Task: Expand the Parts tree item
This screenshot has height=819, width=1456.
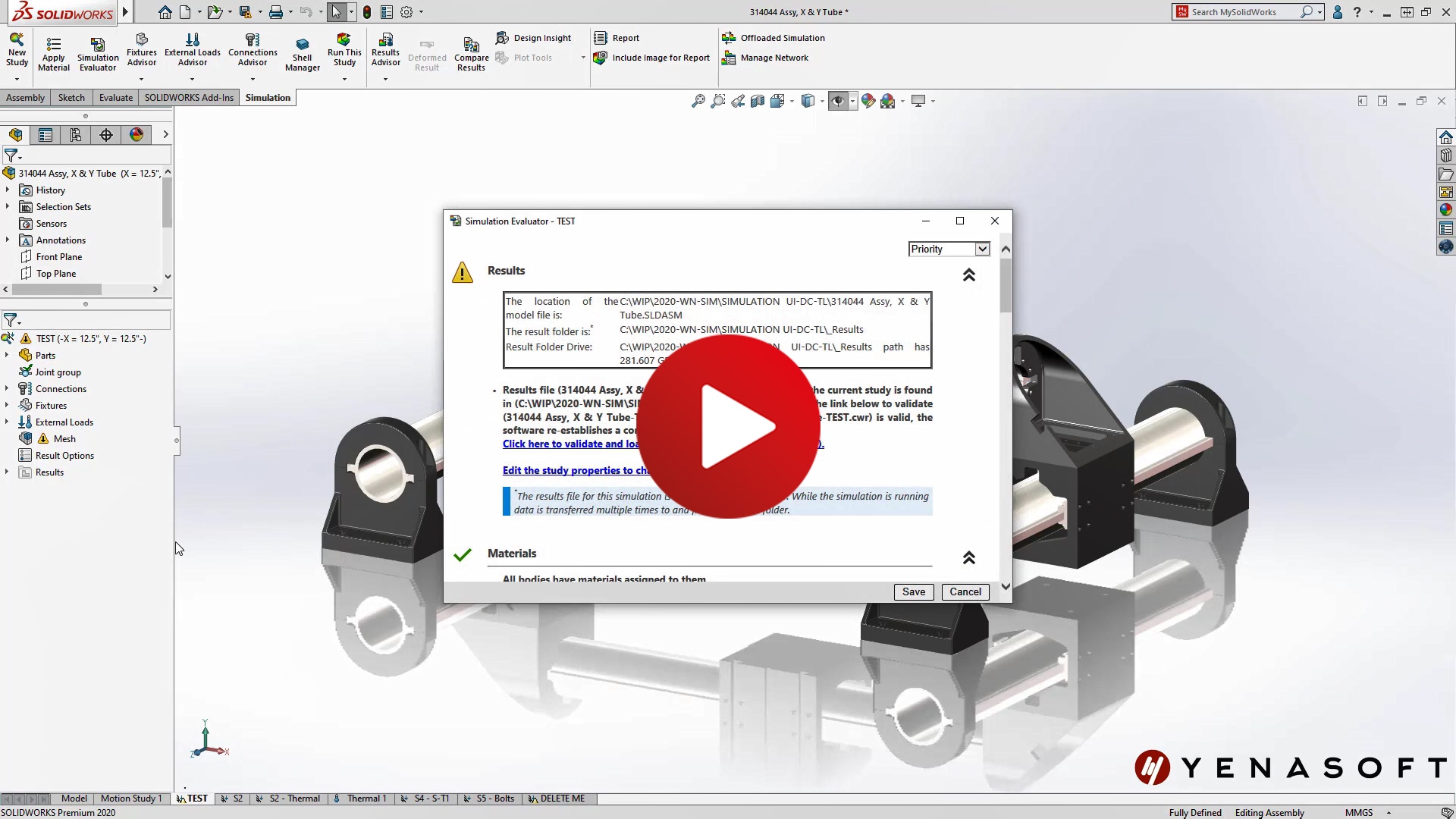Action: pos(9,355)
